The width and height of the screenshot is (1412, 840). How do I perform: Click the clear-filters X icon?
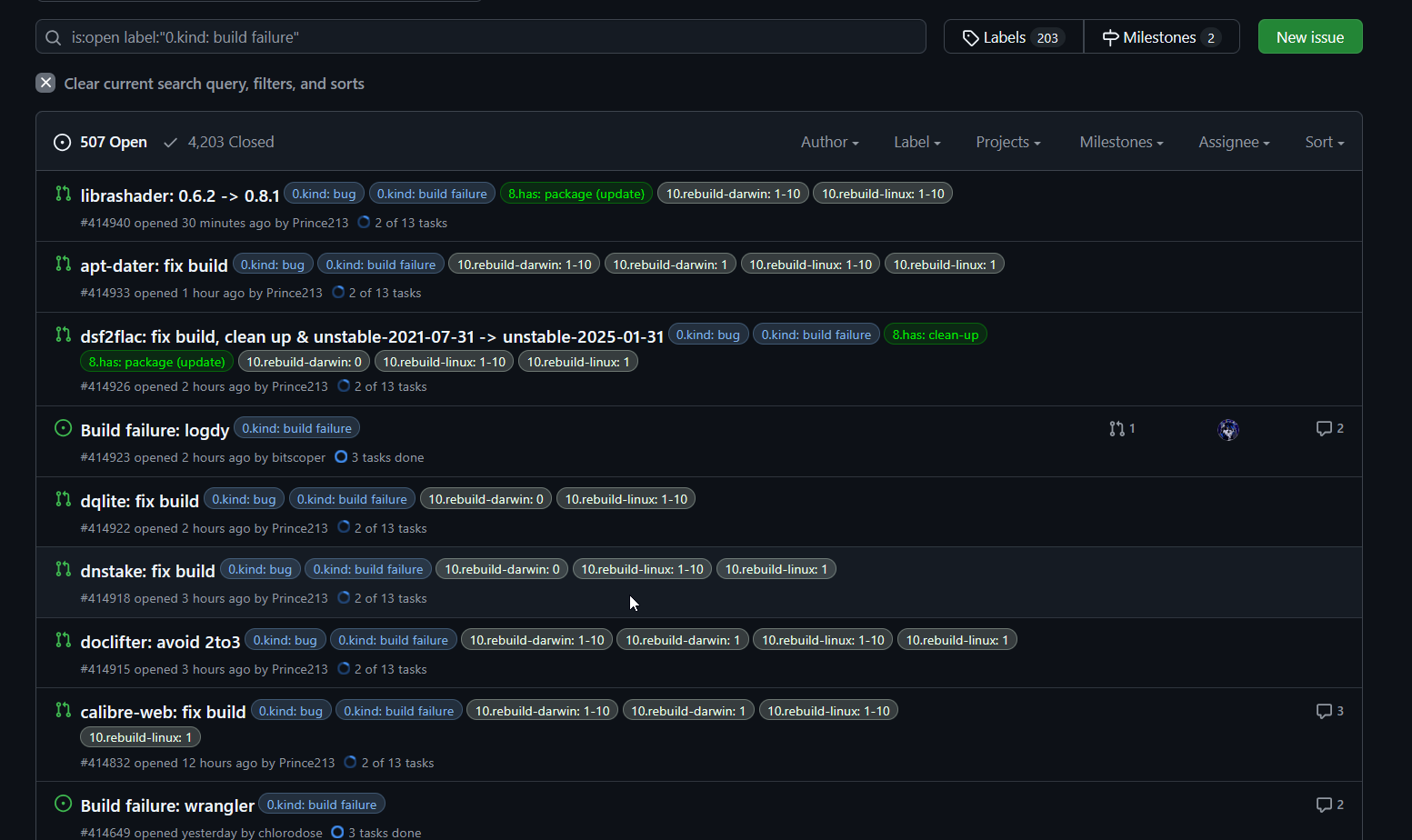pos(45,83)
